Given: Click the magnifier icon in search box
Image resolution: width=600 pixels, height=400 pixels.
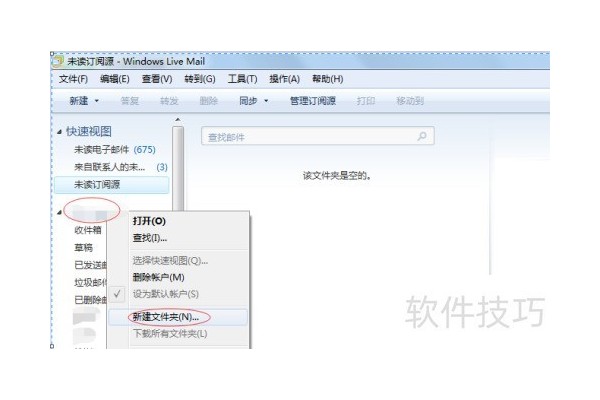Looking at the screenshot, I should pos(422,136).
